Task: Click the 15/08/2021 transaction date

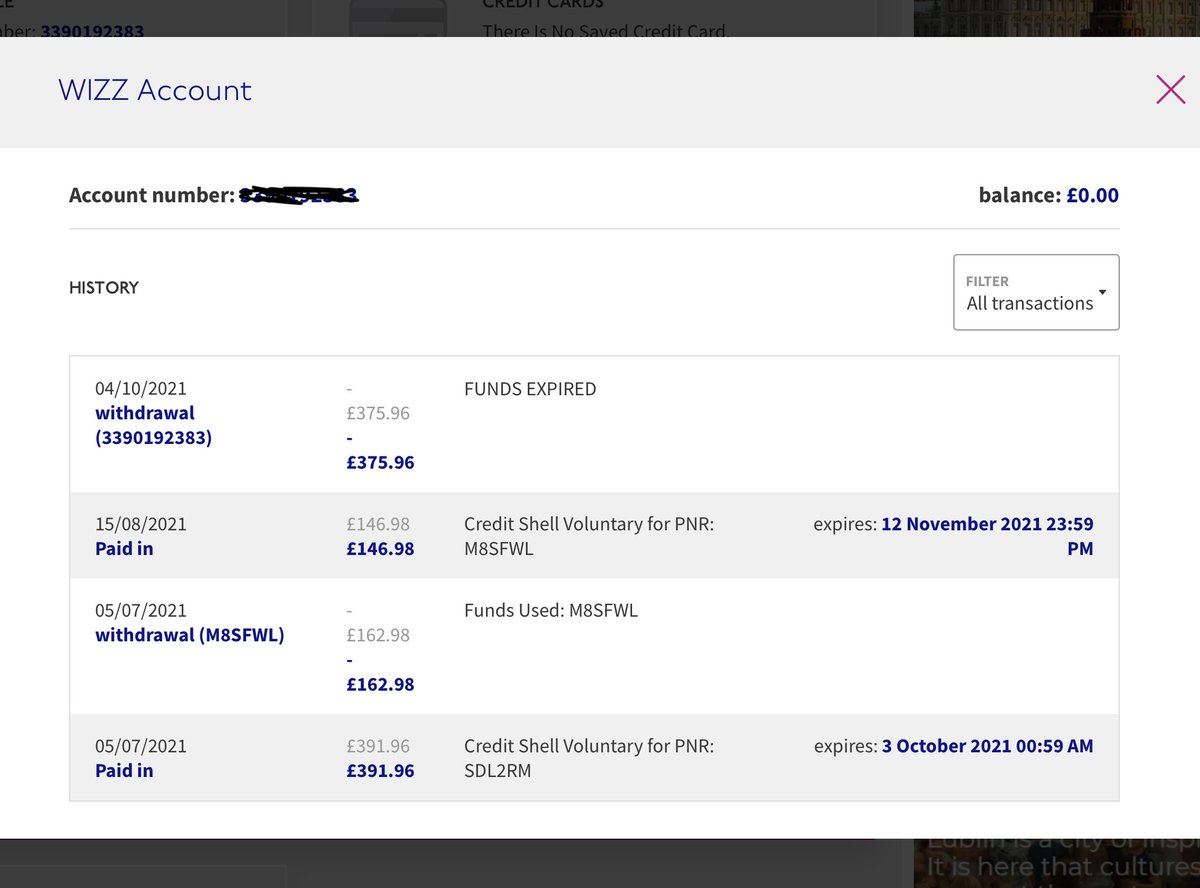Action: [x=141, y=524]
